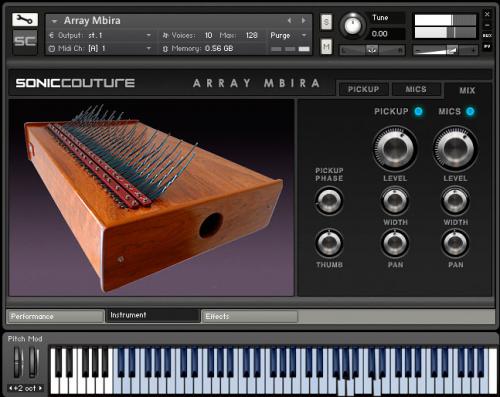This screenshot has height=397, width=500.
Task: Open instrument edit mode via wrench icon
Action: pyautogui.click(x=25, y=20)
